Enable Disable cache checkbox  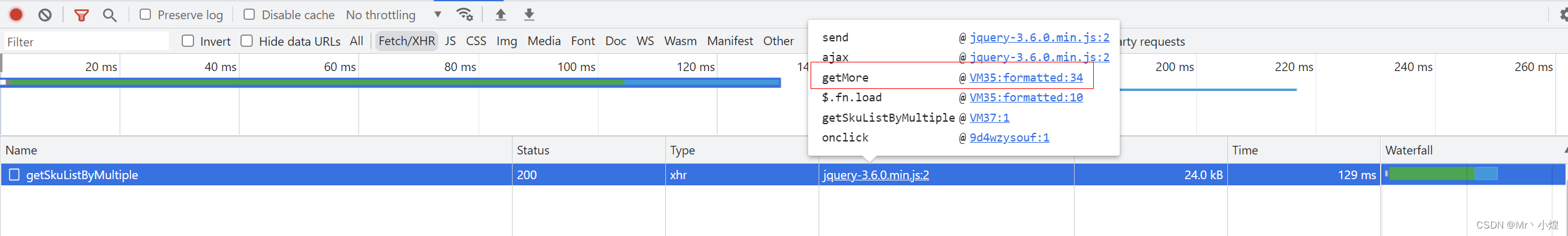click(249, 14)
